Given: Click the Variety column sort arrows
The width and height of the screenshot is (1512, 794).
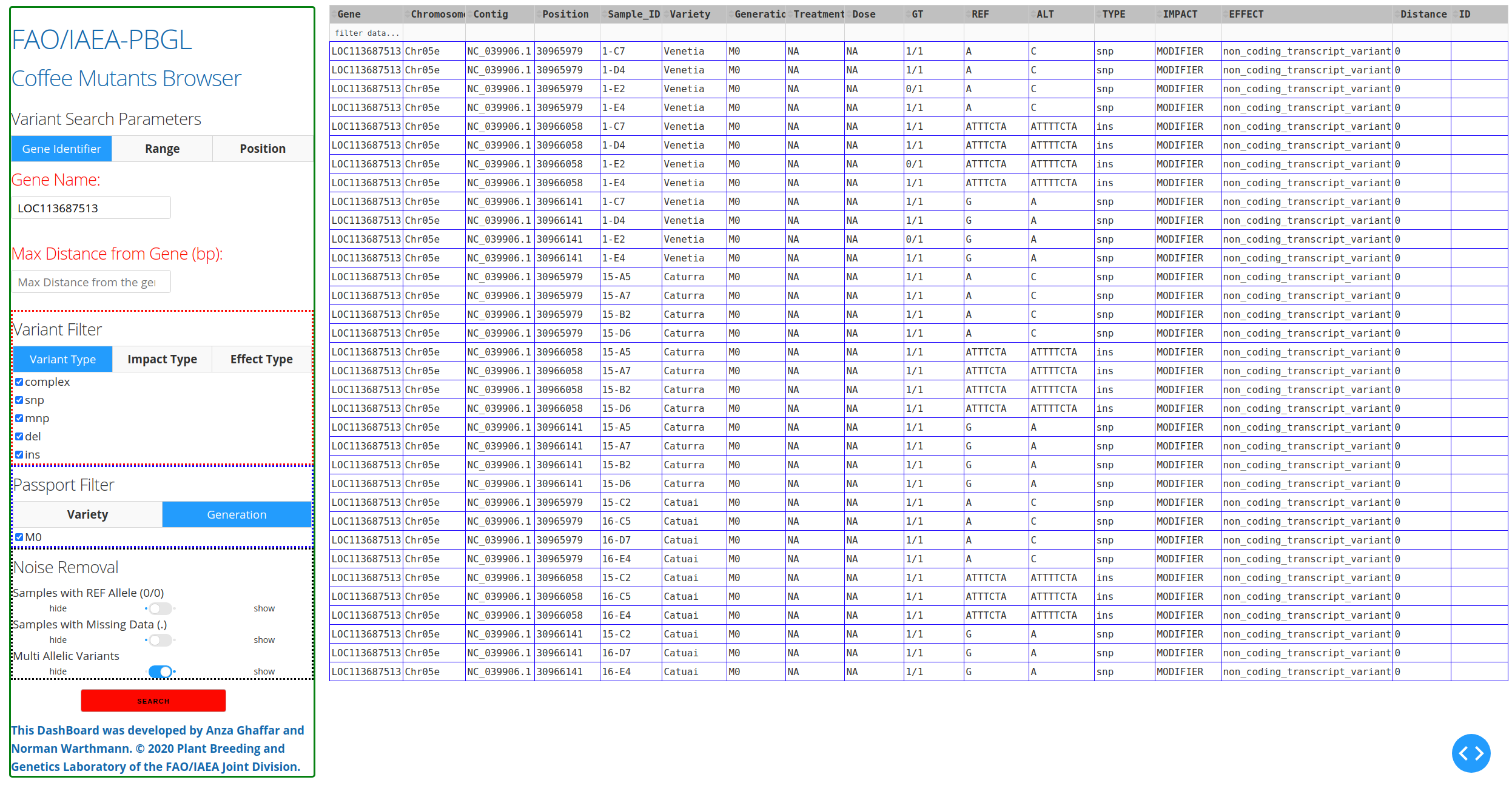Looking at the screenshot, I should (666, 14).
